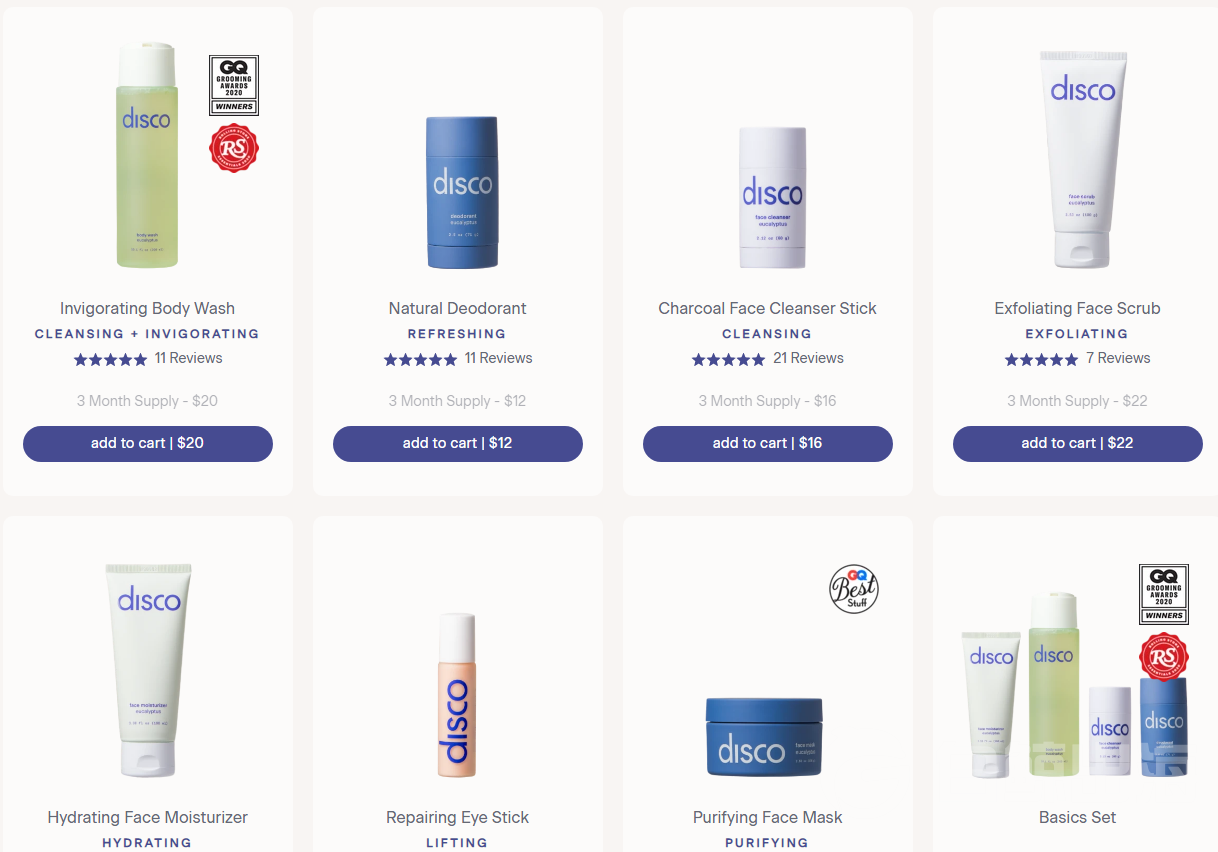Add Exfoliating Face Scrub to cart
The width and height of the screenshot is (1218, 852).
1077,443
